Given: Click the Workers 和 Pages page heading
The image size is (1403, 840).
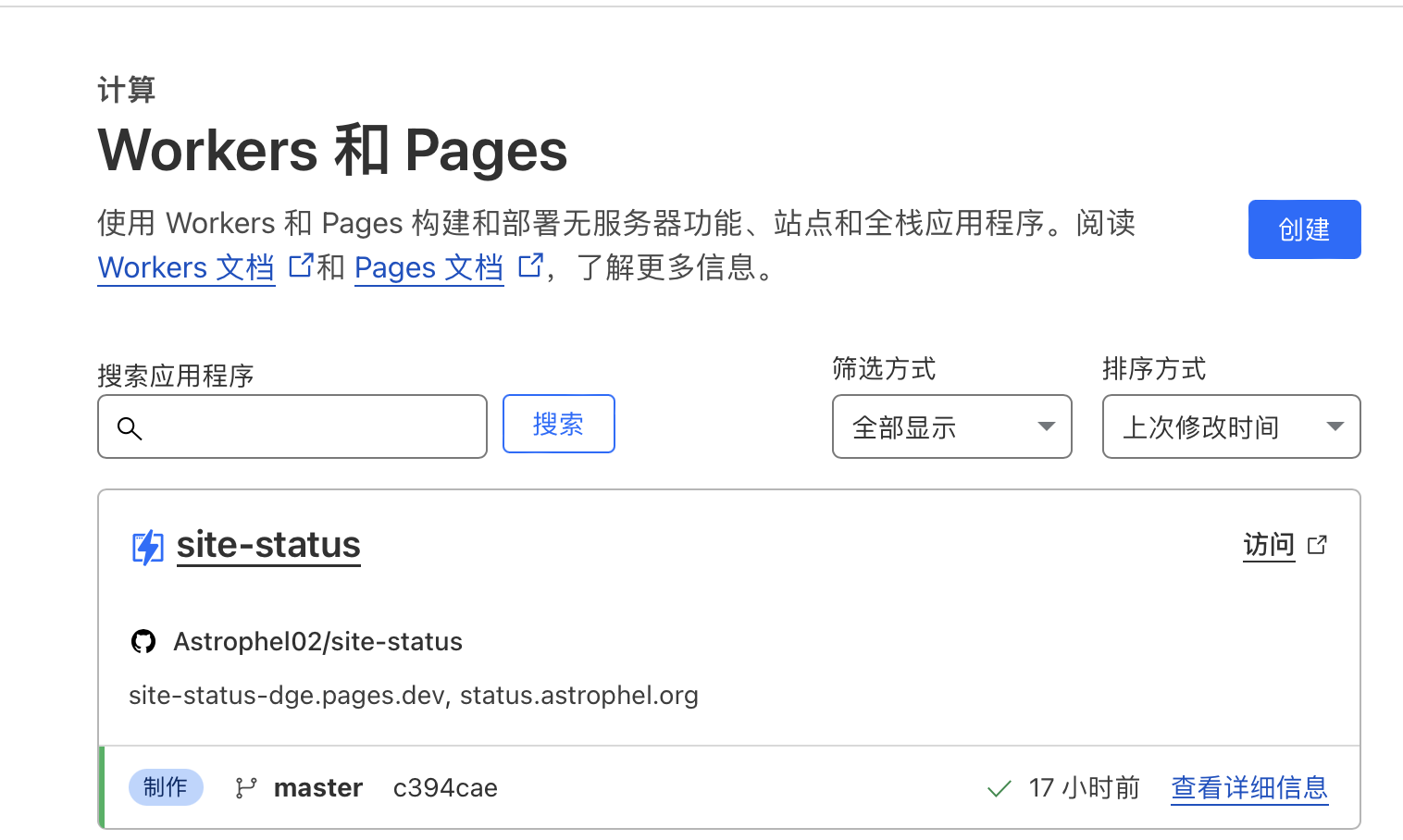Looking at the screenshot, I should pyautogui.click(x=332, y=150).
